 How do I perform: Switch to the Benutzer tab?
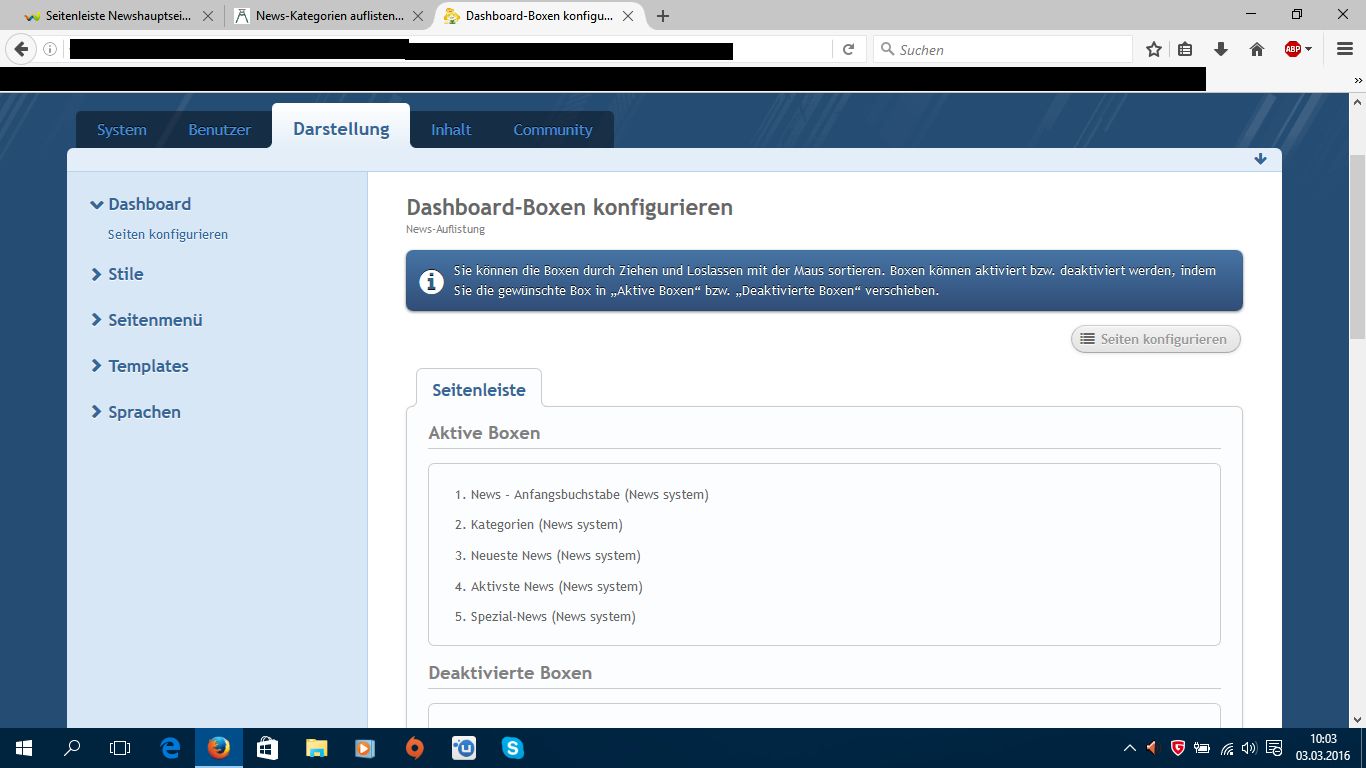(x=219, y=130)
